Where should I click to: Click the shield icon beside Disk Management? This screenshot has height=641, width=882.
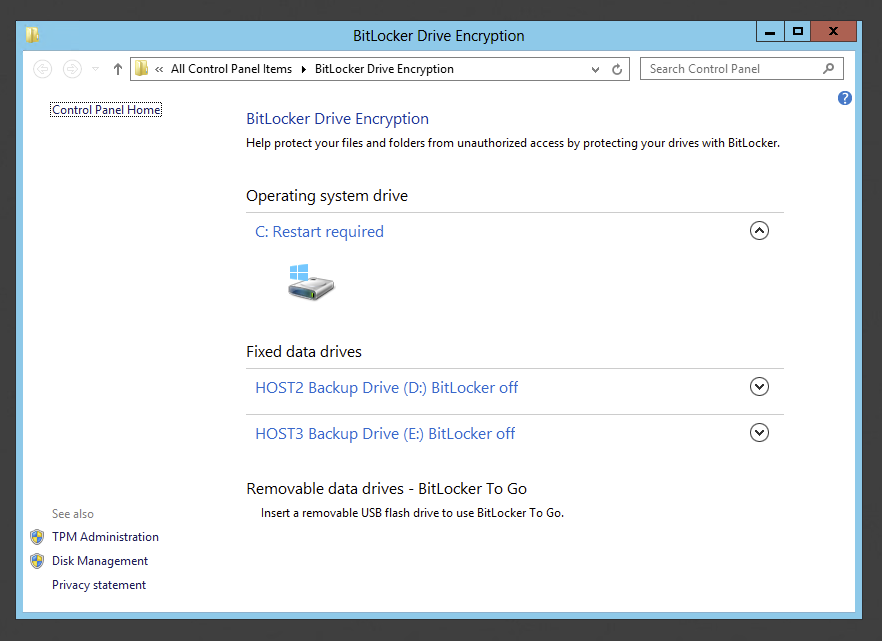click(x=37, y=561)
